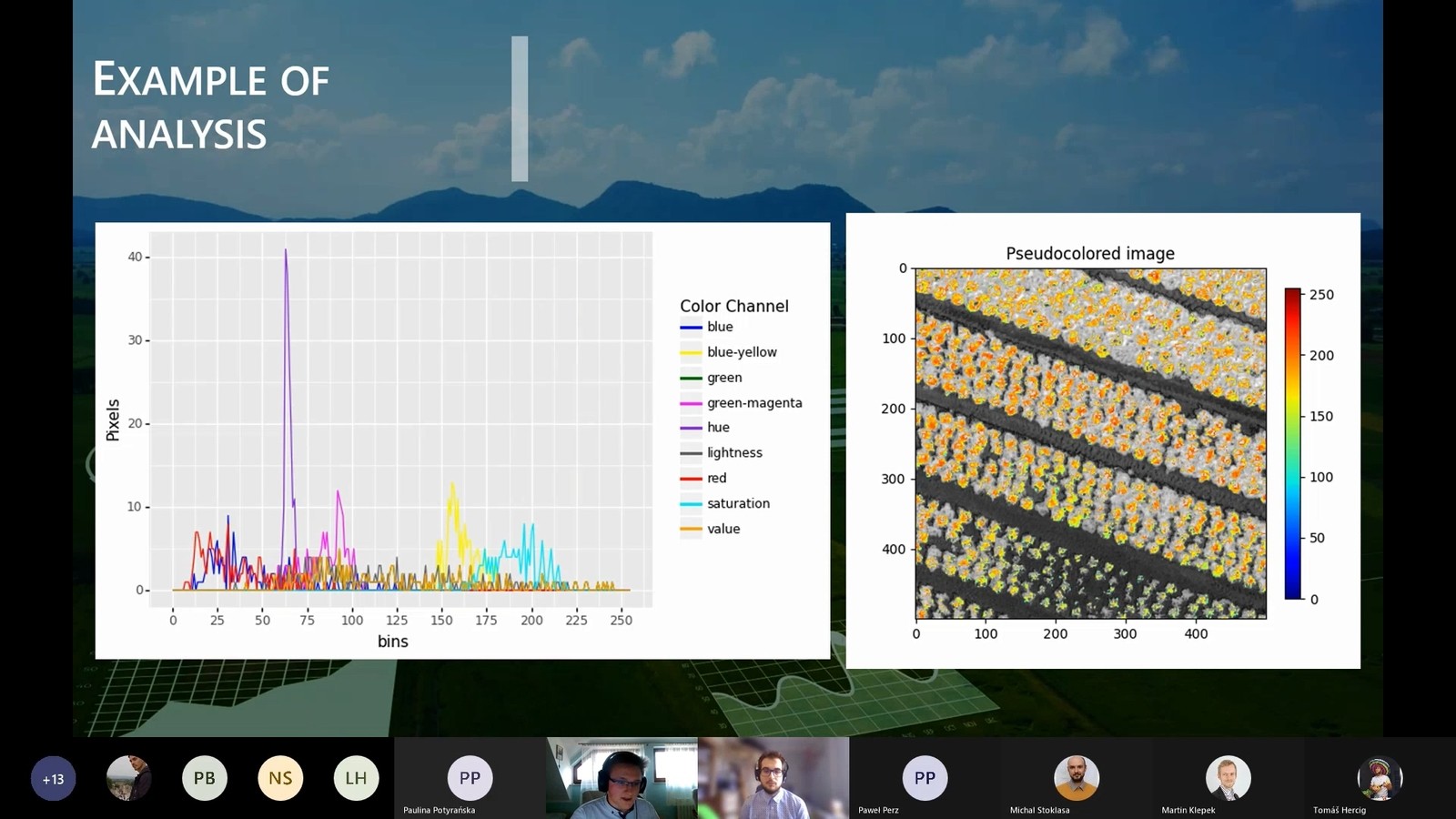Click the saturation legend entry

(738, 503)
